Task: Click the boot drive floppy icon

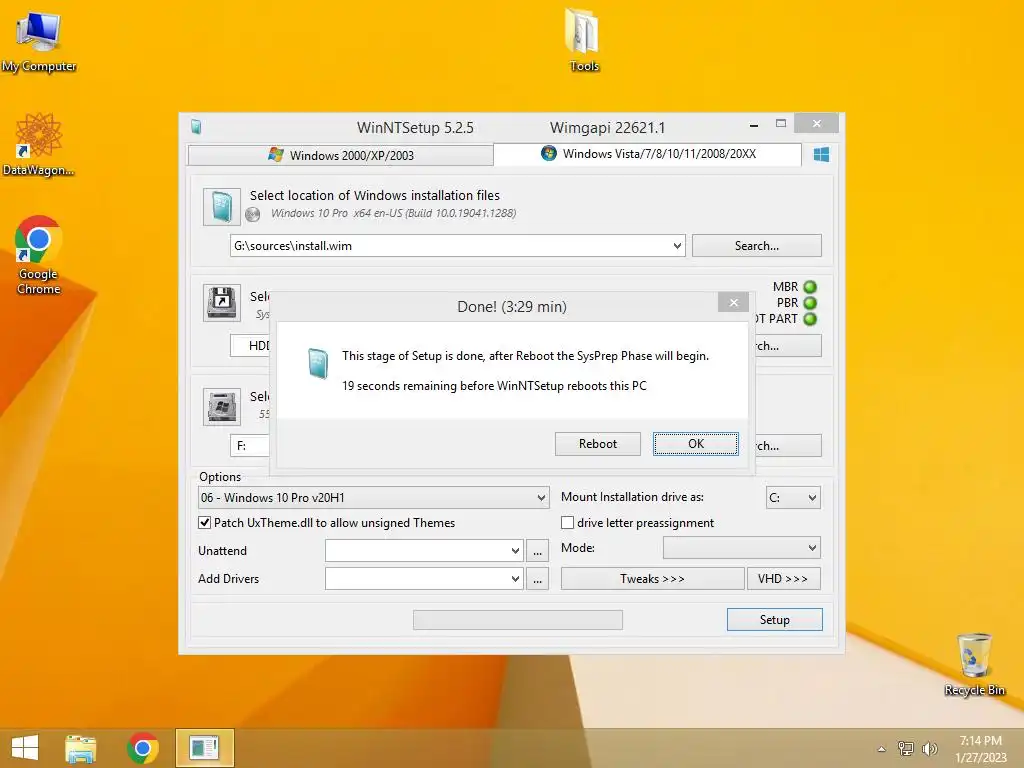Action: coord(221,302)
